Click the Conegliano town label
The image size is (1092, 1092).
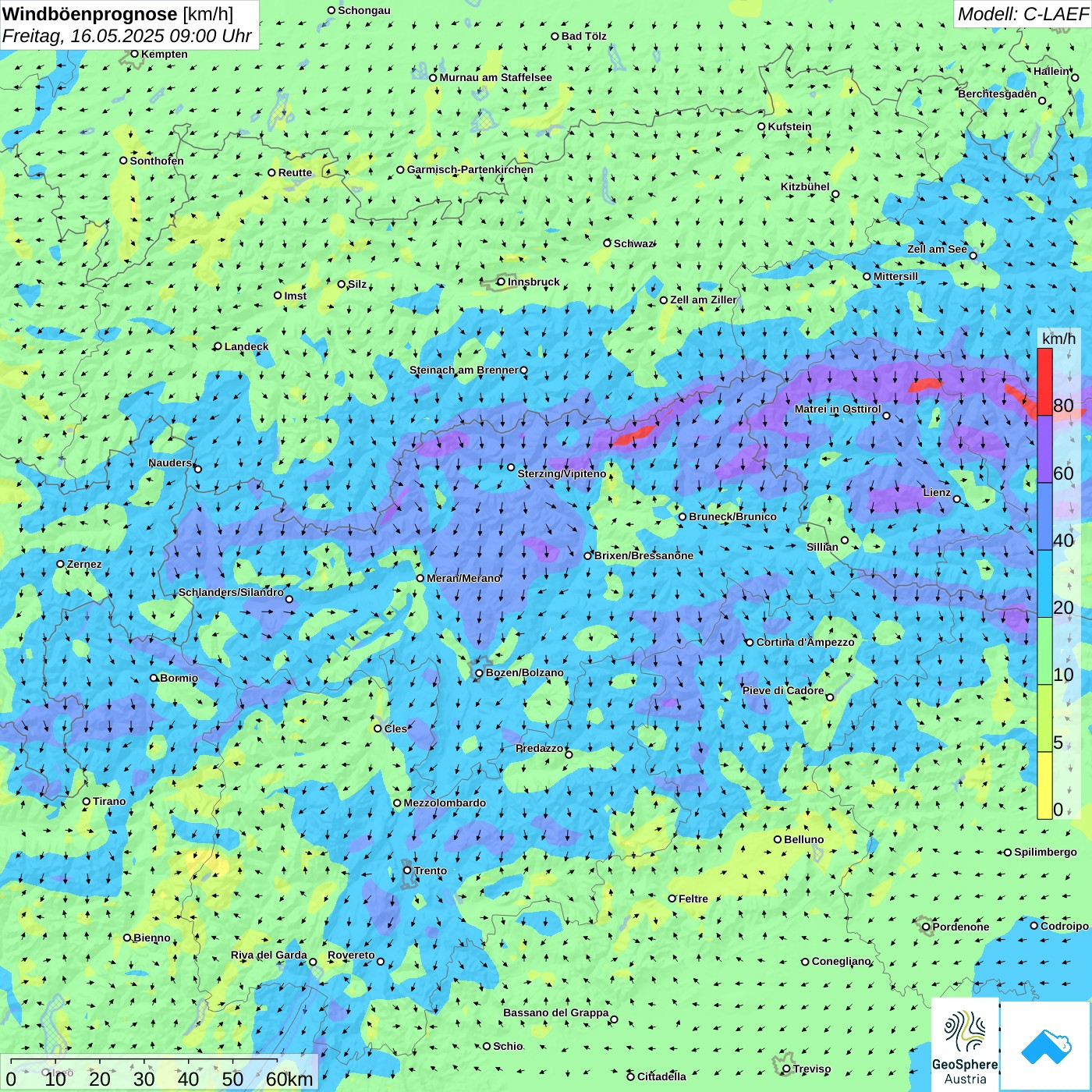842,961
